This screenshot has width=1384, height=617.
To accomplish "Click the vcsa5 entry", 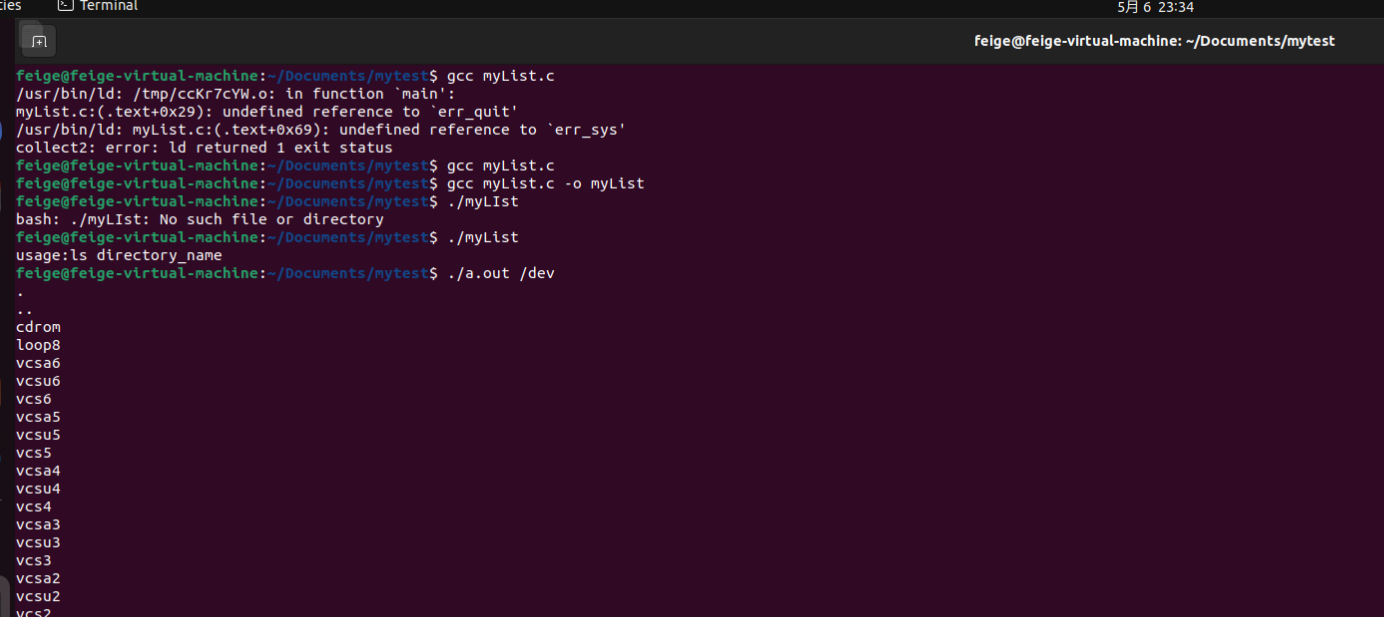I will (38, 418).
